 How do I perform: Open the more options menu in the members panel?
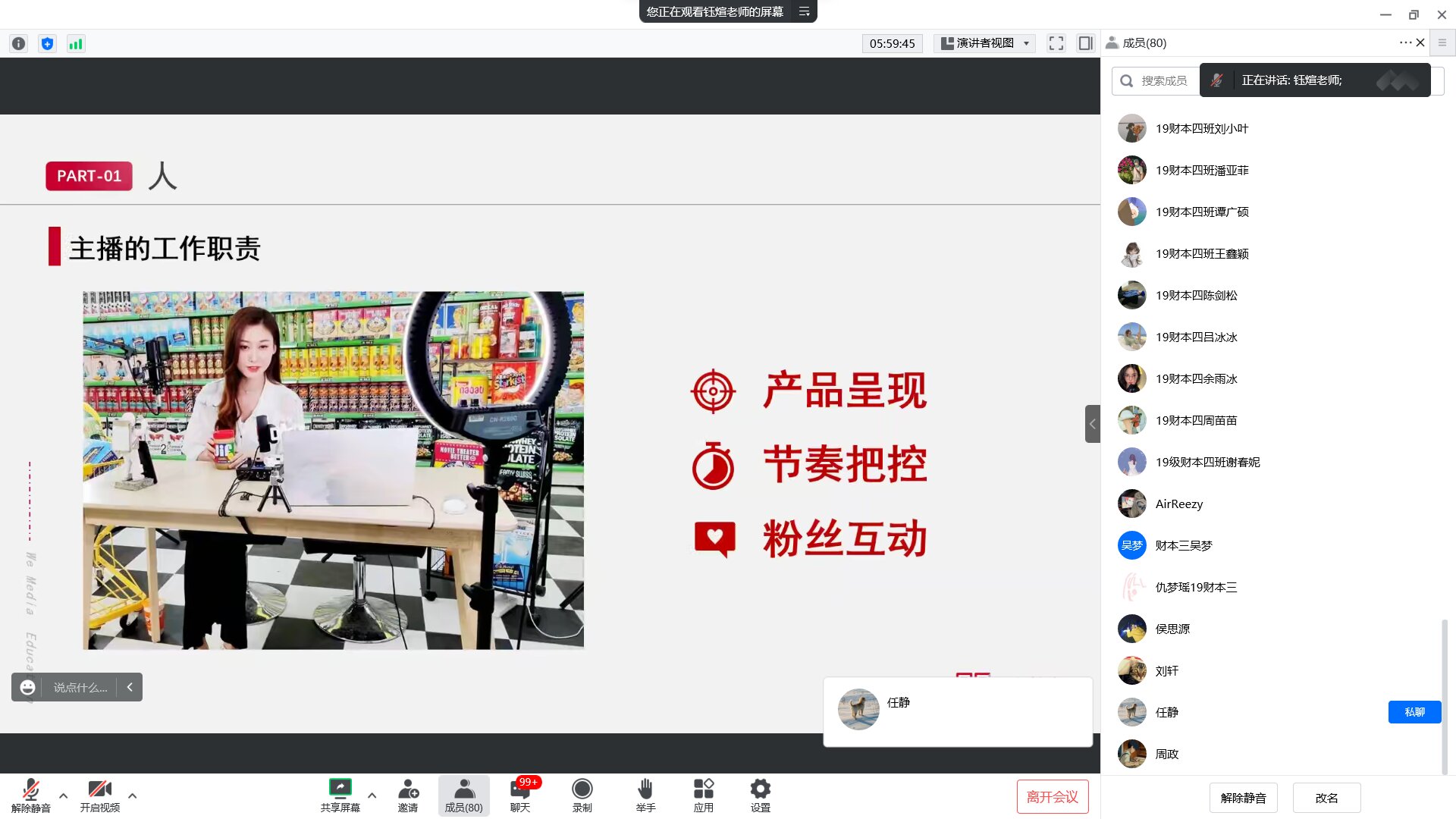pos(1404,42)
